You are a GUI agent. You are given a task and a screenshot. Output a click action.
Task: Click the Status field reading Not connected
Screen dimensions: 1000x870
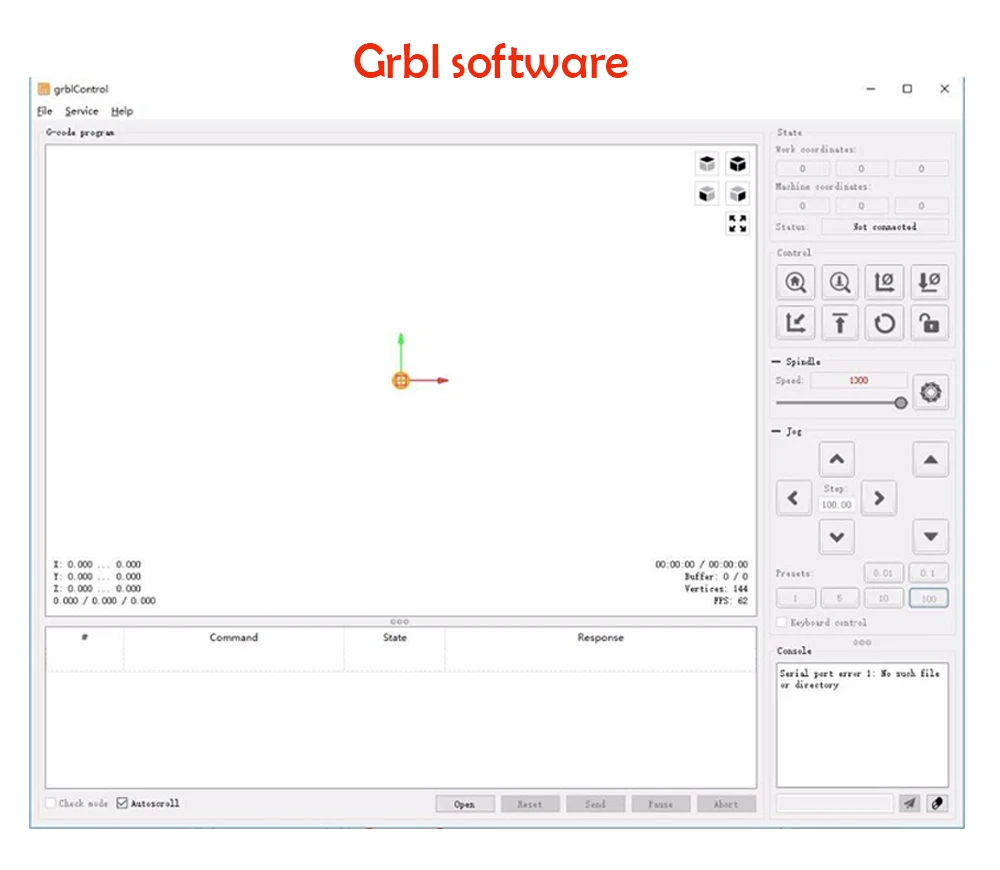click(x=885, y=226)
